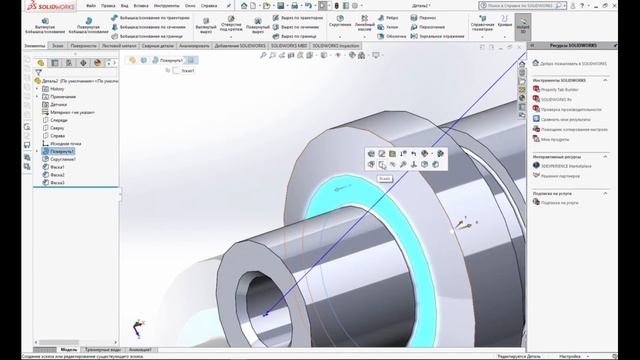The image size is (640, 360).
Task: Open the ConfigurationManager tab
Action: pyautogui.click(x=69, y=62)
